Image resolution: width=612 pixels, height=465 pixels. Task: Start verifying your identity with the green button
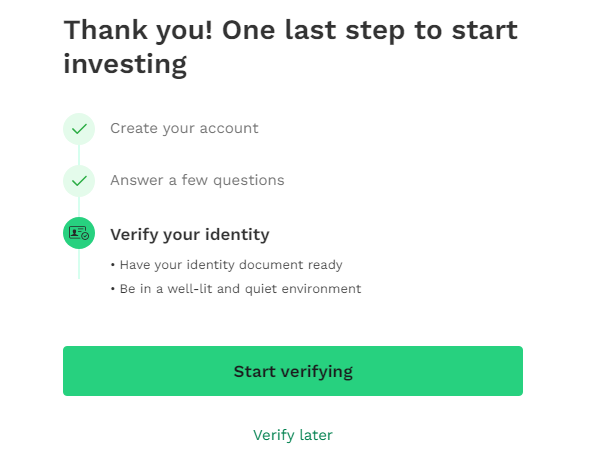293,371
